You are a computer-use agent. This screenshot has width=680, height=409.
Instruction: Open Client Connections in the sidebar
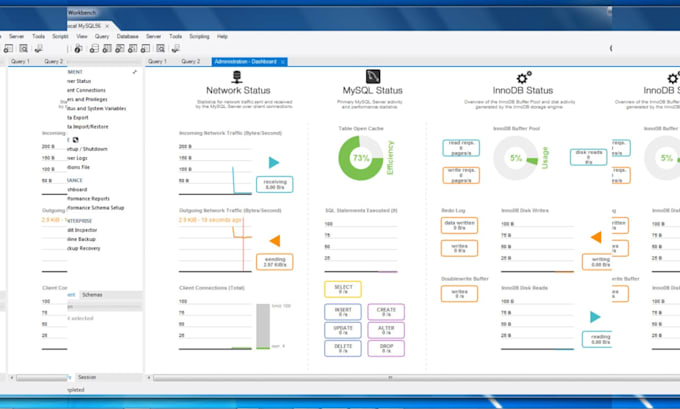pyautogui.click(x=86, y=90)
